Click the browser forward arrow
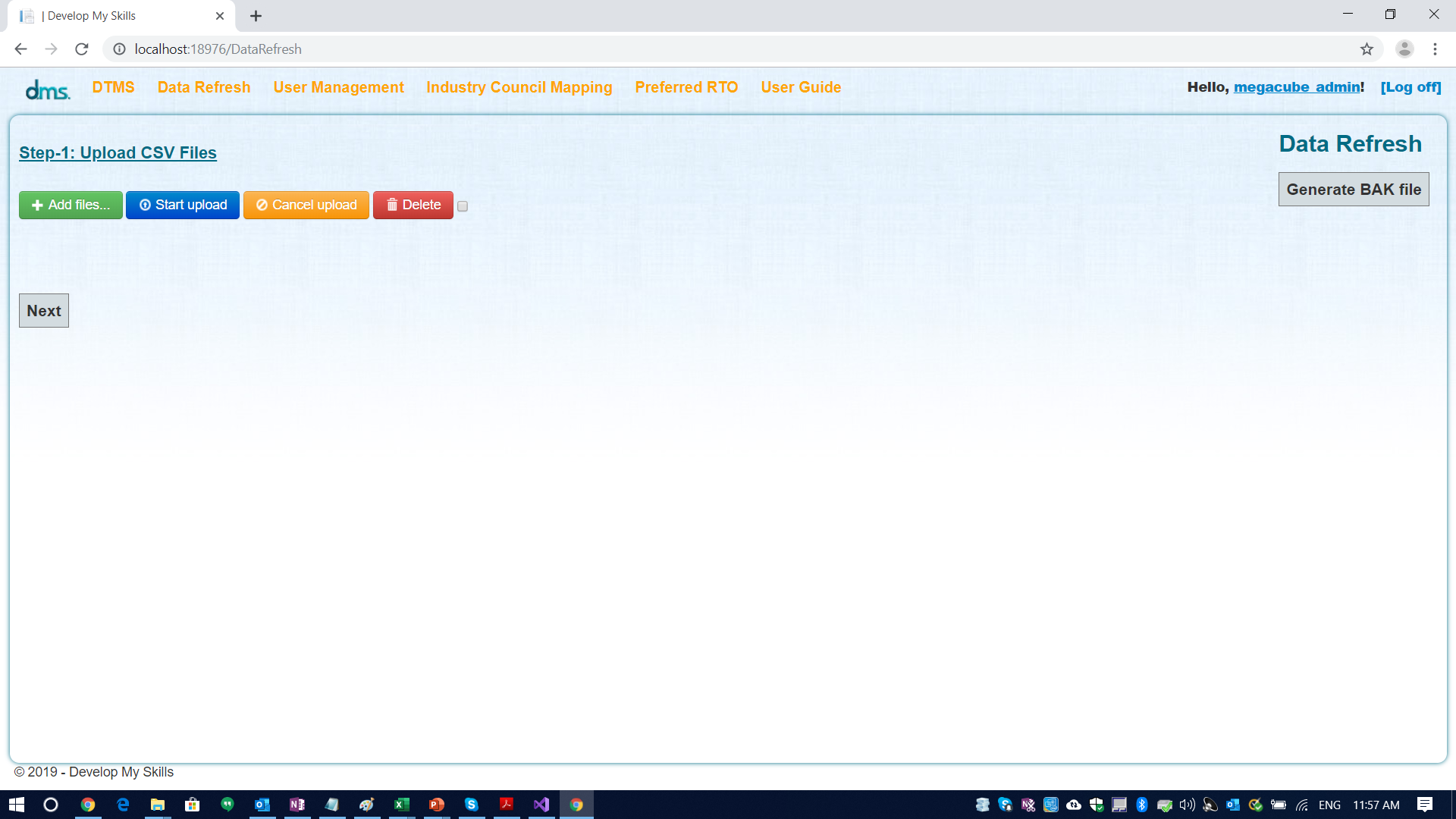The height and width of the screenshot is (819, 1456). click(x=51, y=49)
